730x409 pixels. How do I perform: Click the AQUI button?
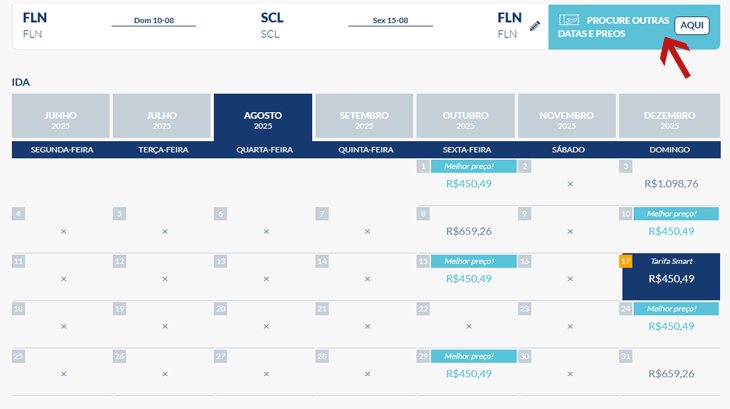pyautogui.click(x=692, y=25)
